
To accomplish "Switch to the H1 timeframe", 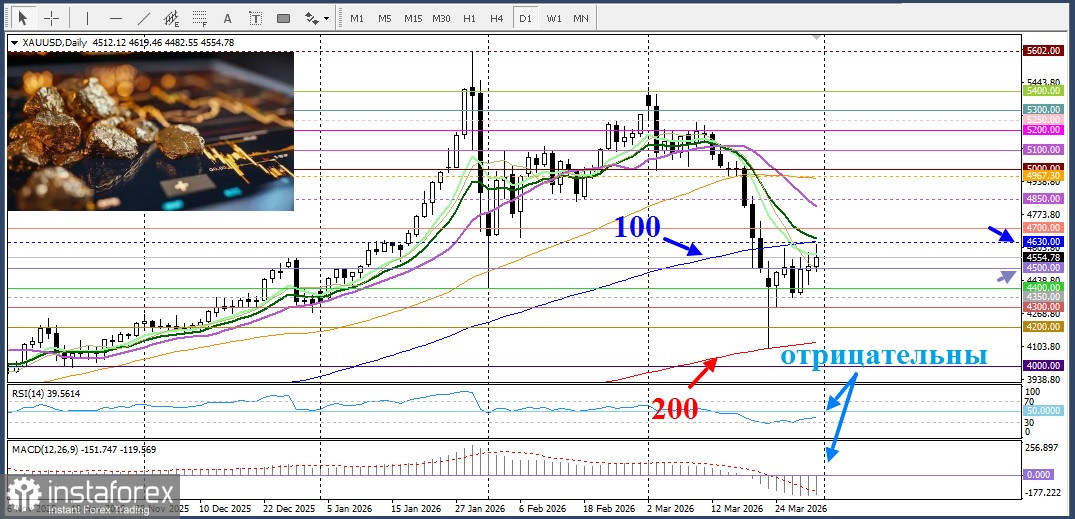I will [x=469, y=19].
